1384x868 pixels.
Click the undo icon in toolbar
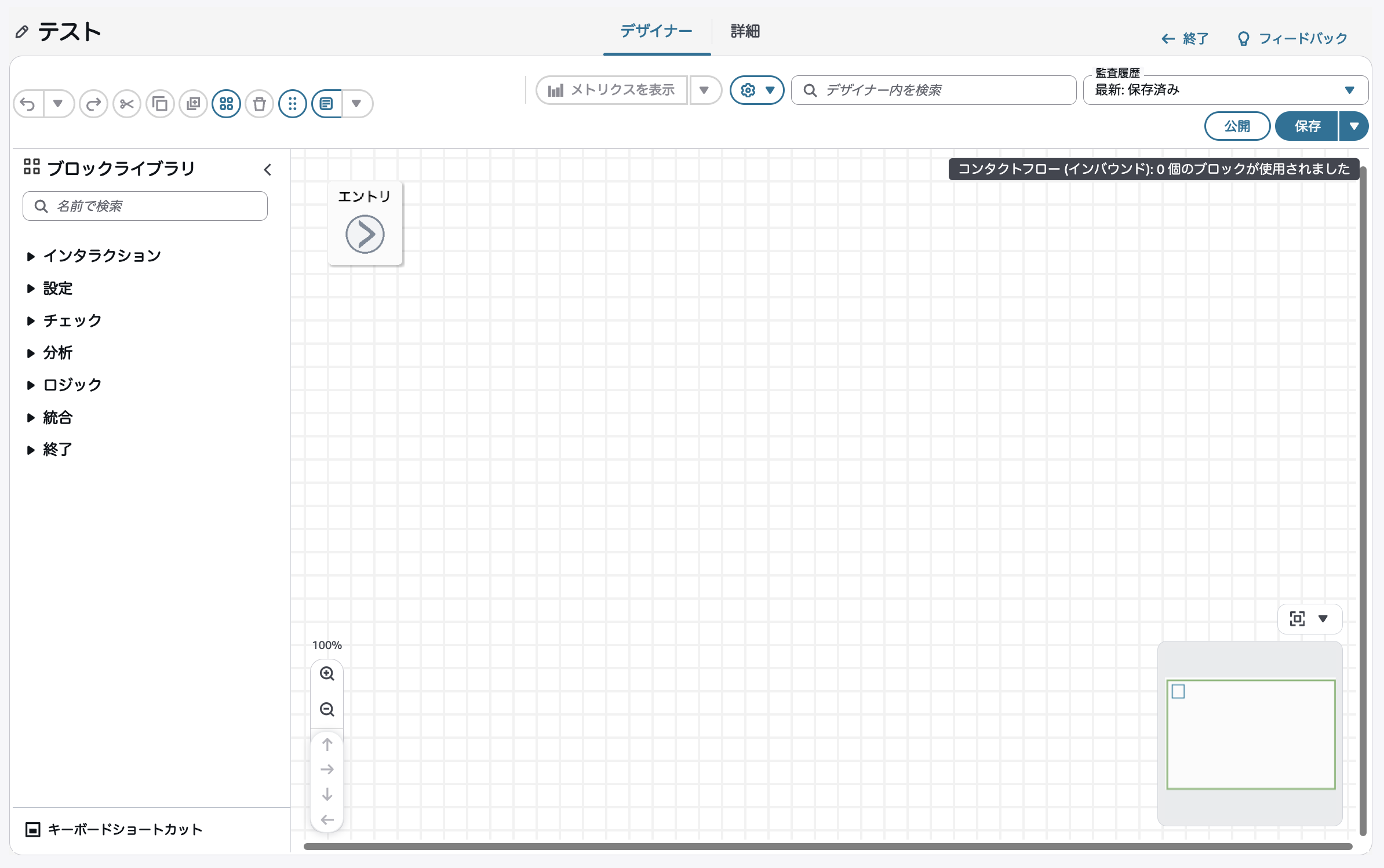pyautogui.click(x=28, y=104)
